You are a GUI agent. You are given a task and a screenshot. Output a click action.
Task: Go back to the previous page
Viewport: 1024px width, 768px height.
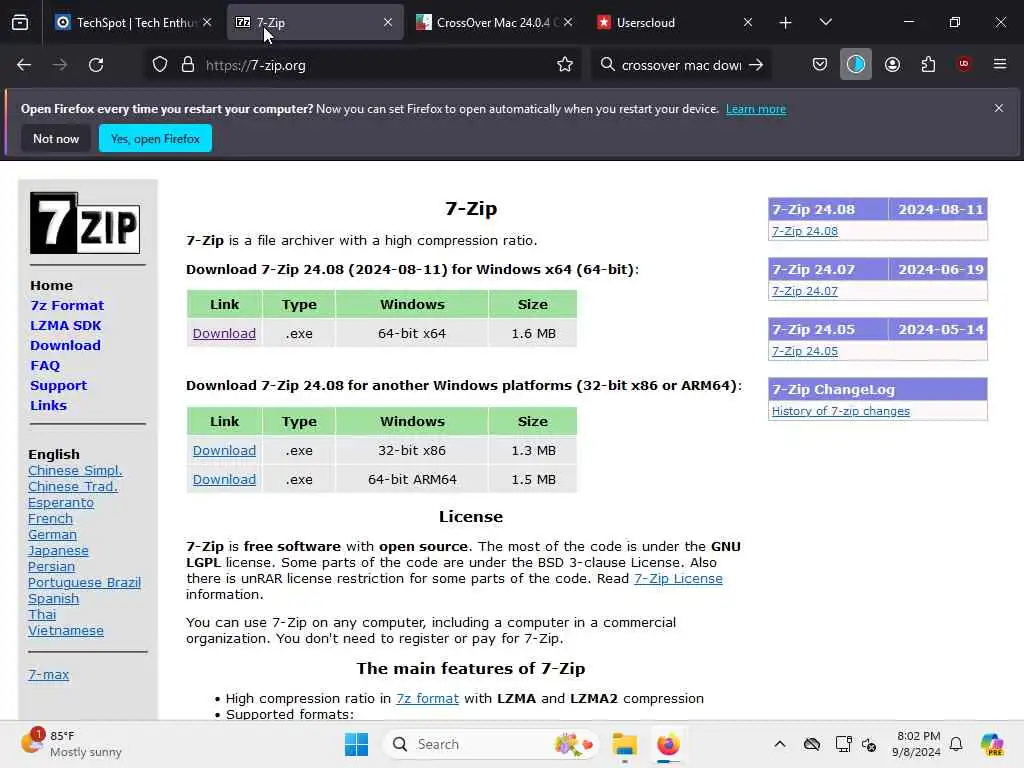24,65
